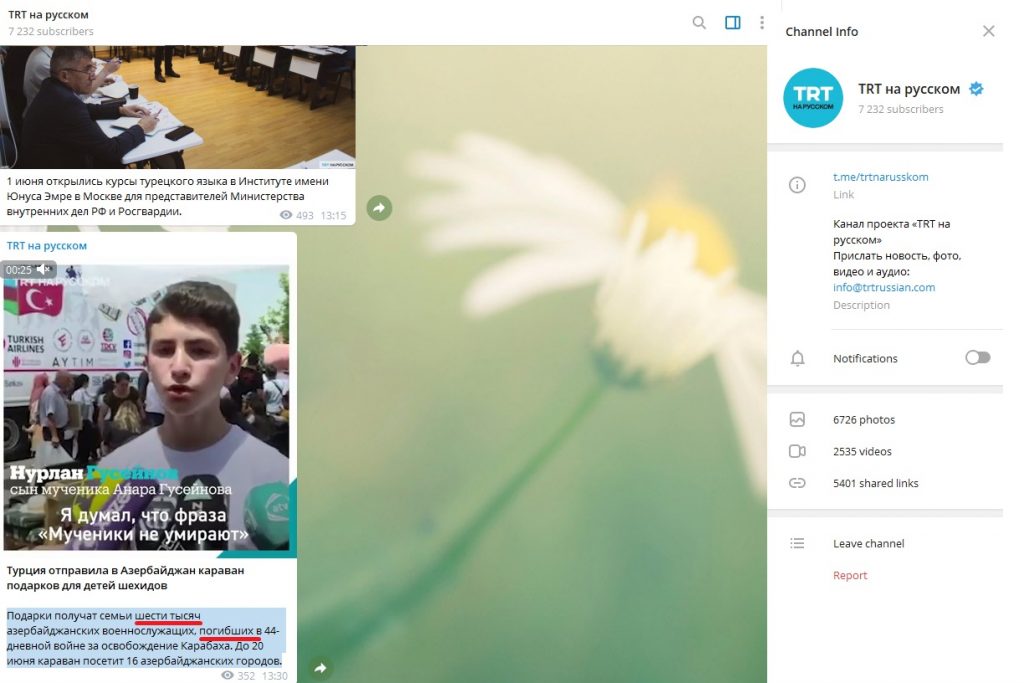This screenshot has width=1024, height=683.
Task: Toggle channel Notifications switch
Action: tap(977, 358)
